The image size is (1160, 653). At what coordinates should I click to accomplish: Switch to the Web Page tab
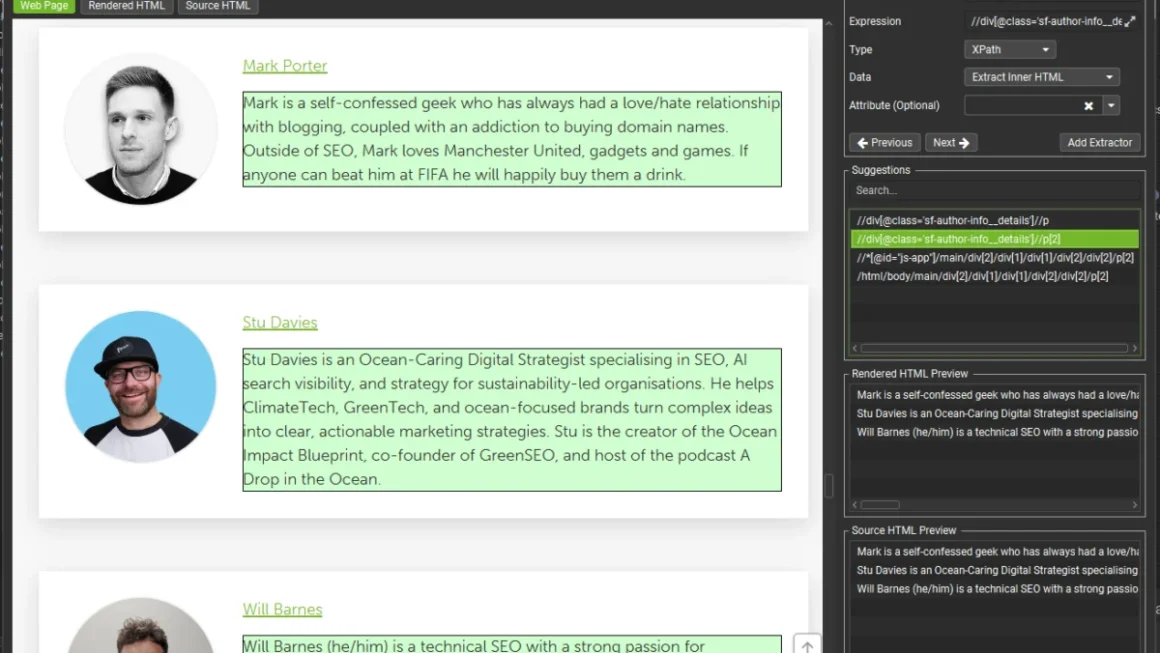(x=44, y=6)
